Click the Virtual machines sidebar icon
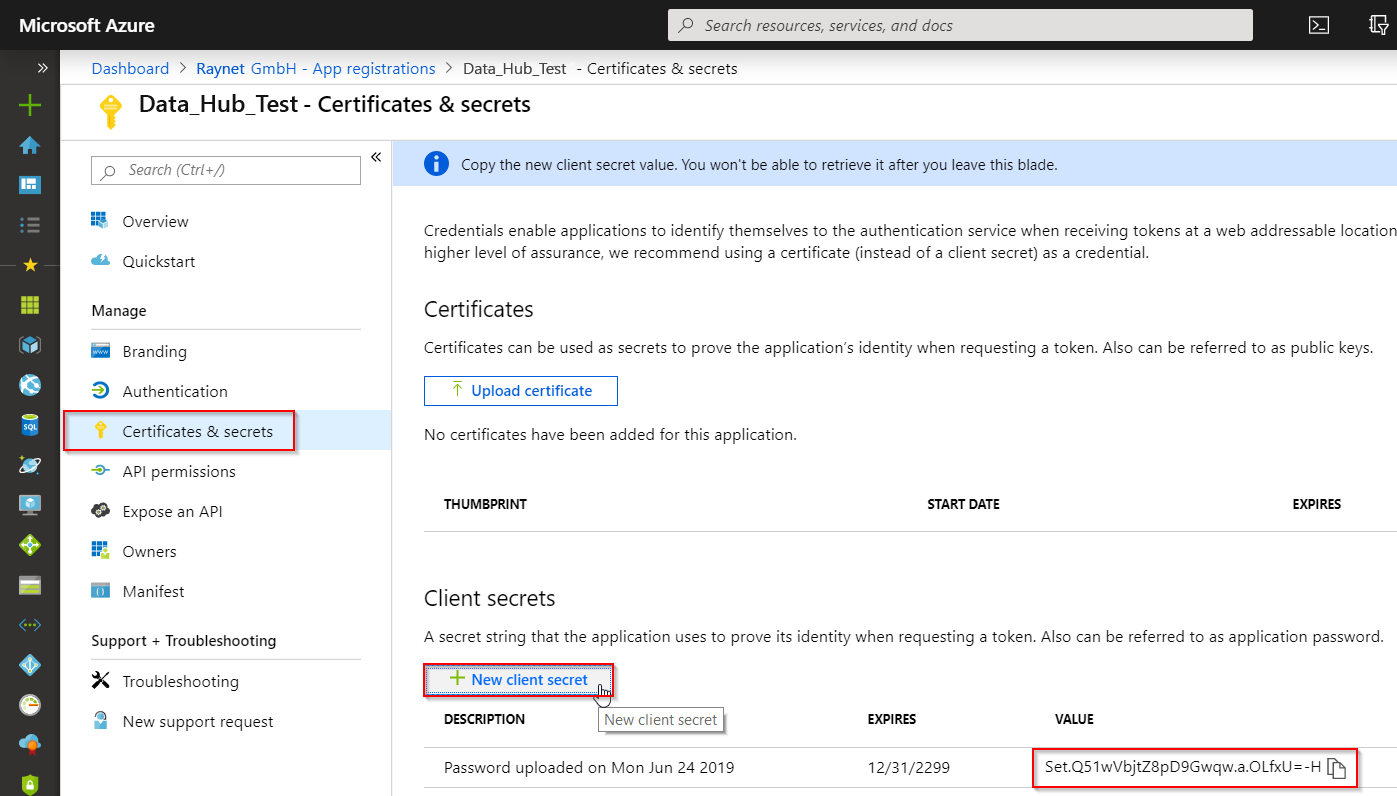 pos(29,504)
